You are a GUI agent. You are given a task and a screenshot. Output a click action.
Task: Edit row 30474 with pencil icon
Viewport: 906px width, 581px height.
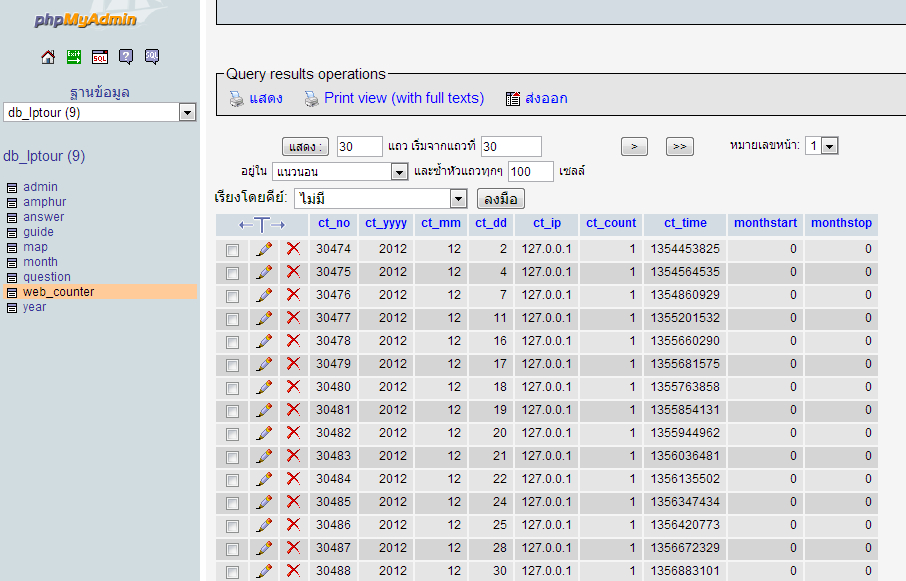(x=264, y=249)
